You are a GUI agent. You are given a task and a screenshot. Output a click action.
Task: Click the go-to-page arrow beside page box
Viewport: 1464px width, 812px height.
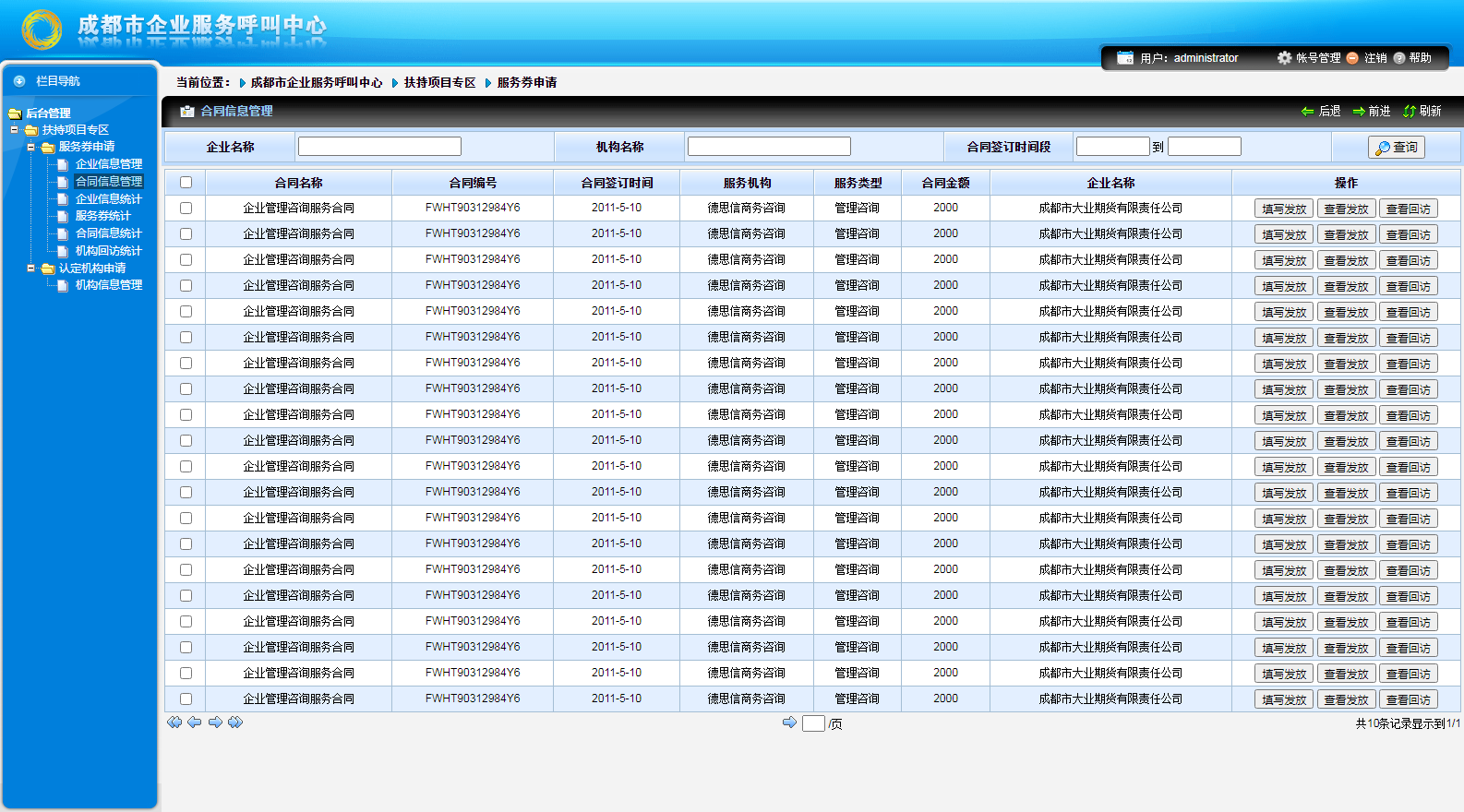click(x=789, y=722)
